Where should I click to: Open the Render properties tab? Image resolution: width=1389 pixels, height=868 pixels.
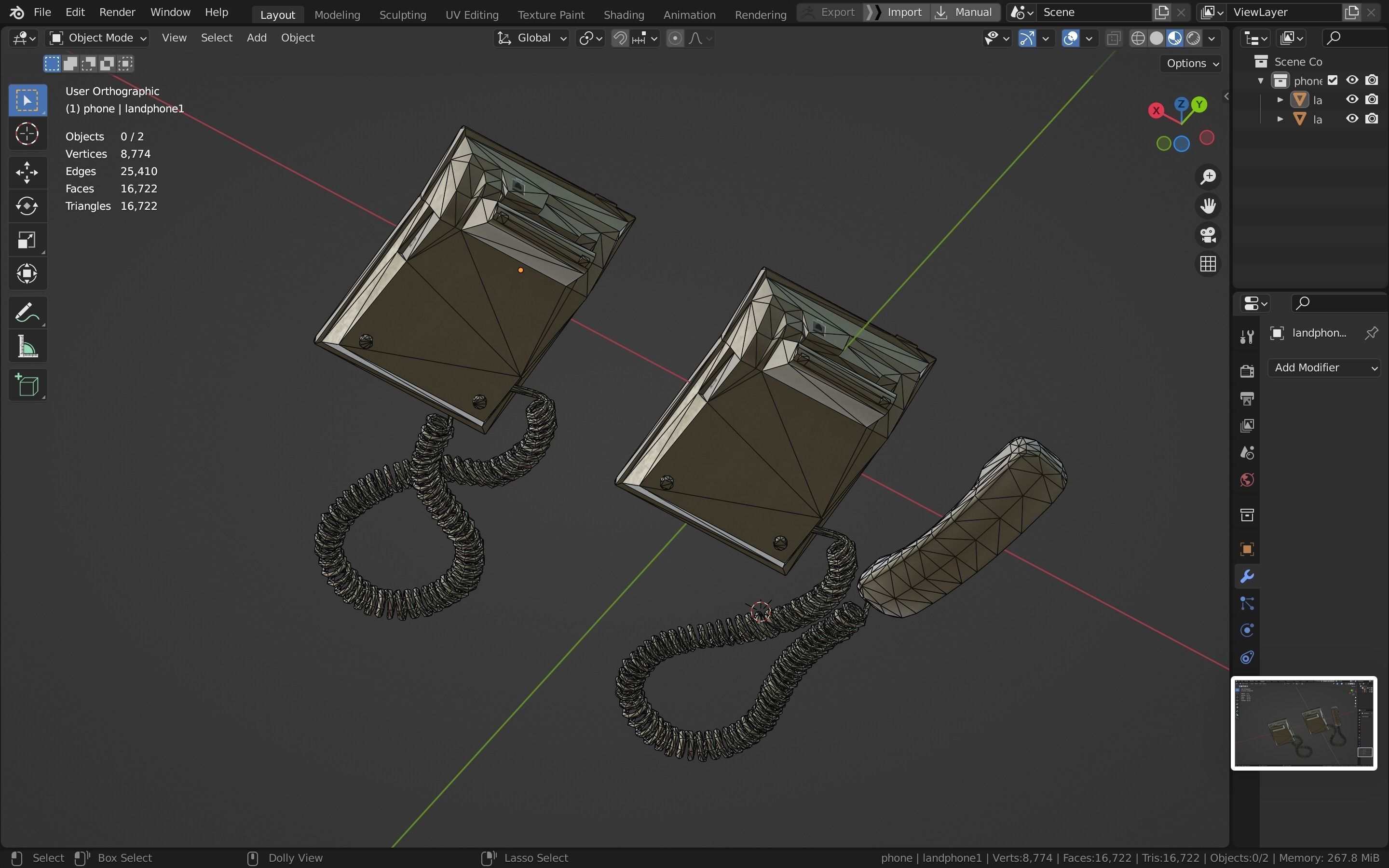(x=1247, y=371)
